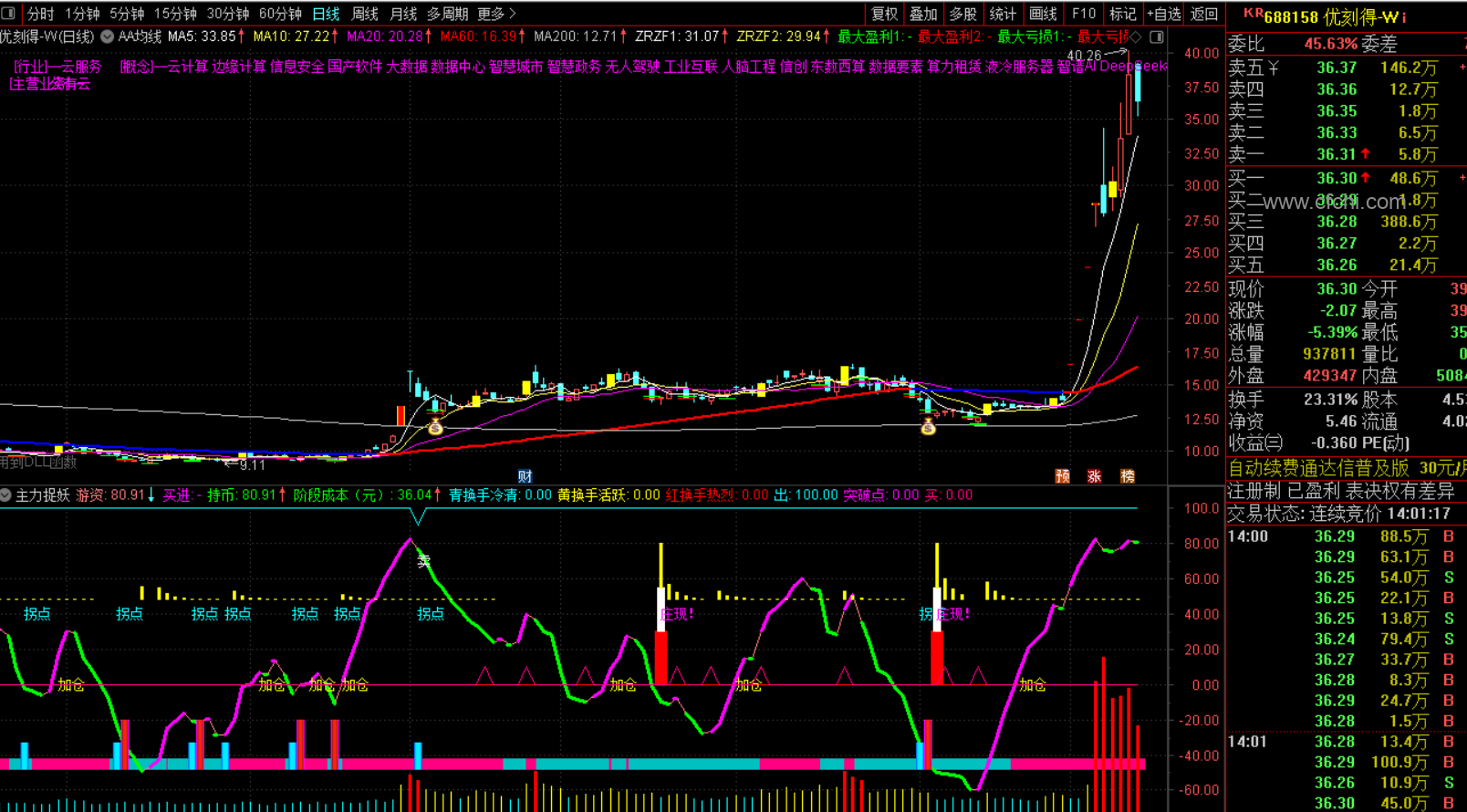This screenshot has height=812, width=1467.
Task: Activate the 画线 drawing tool
Action: pyautogui.click(x=1043, y=14)
